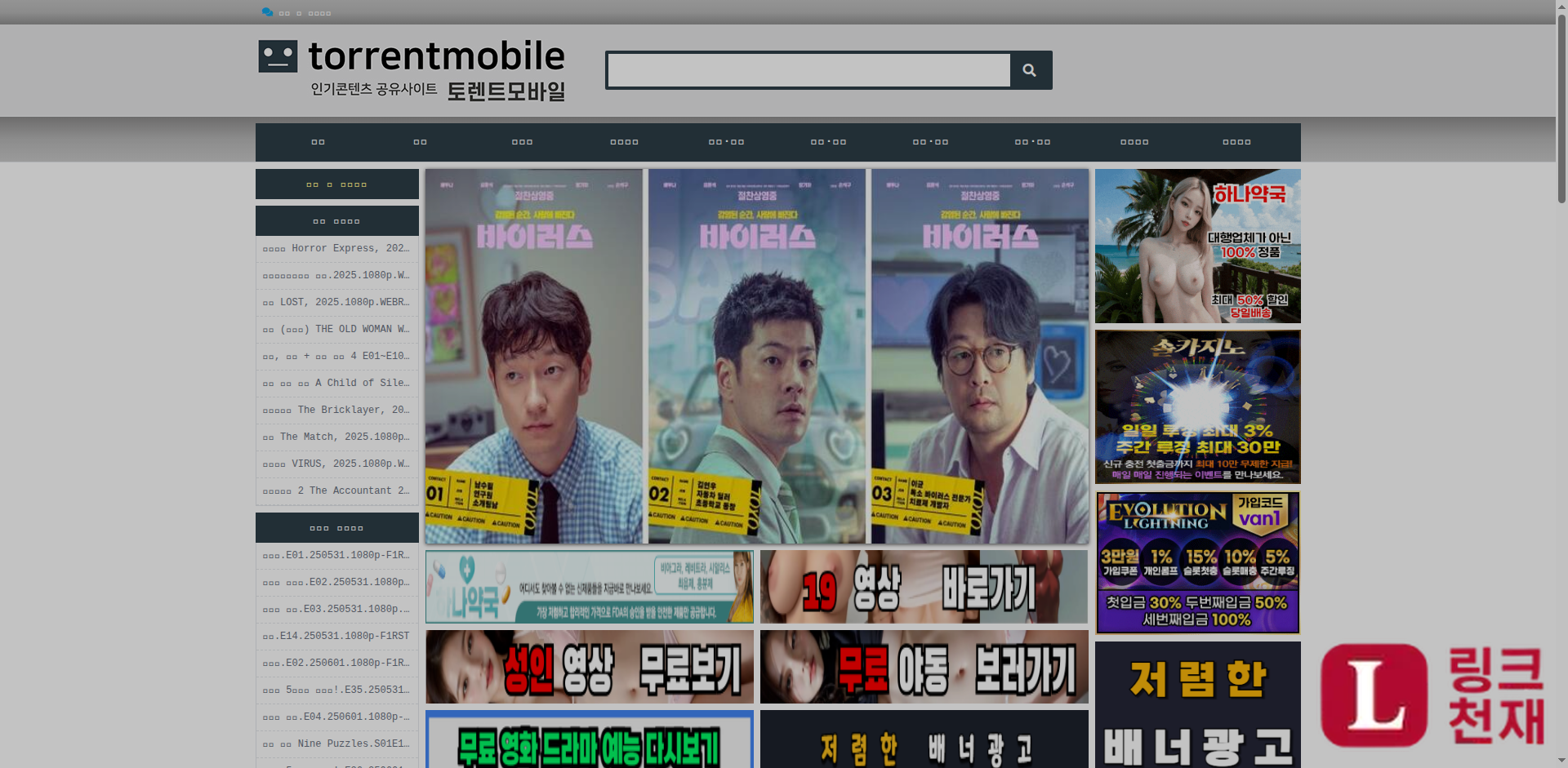Open the A Child of Sile… entry
Screen dimensions: 1568x768
336,384
